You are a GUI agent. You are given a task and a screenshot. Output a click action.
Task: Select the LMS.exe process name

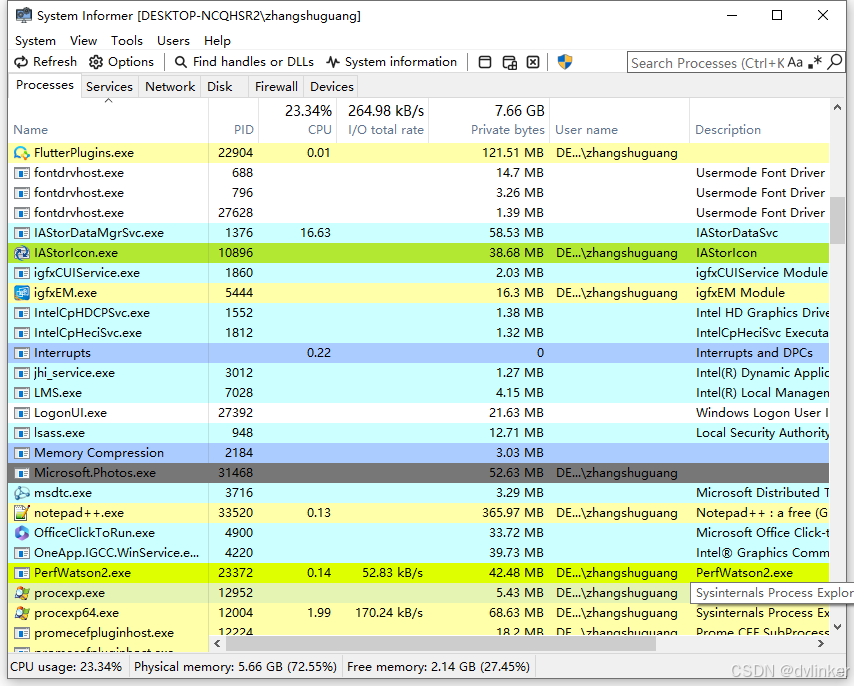point(58,393)
